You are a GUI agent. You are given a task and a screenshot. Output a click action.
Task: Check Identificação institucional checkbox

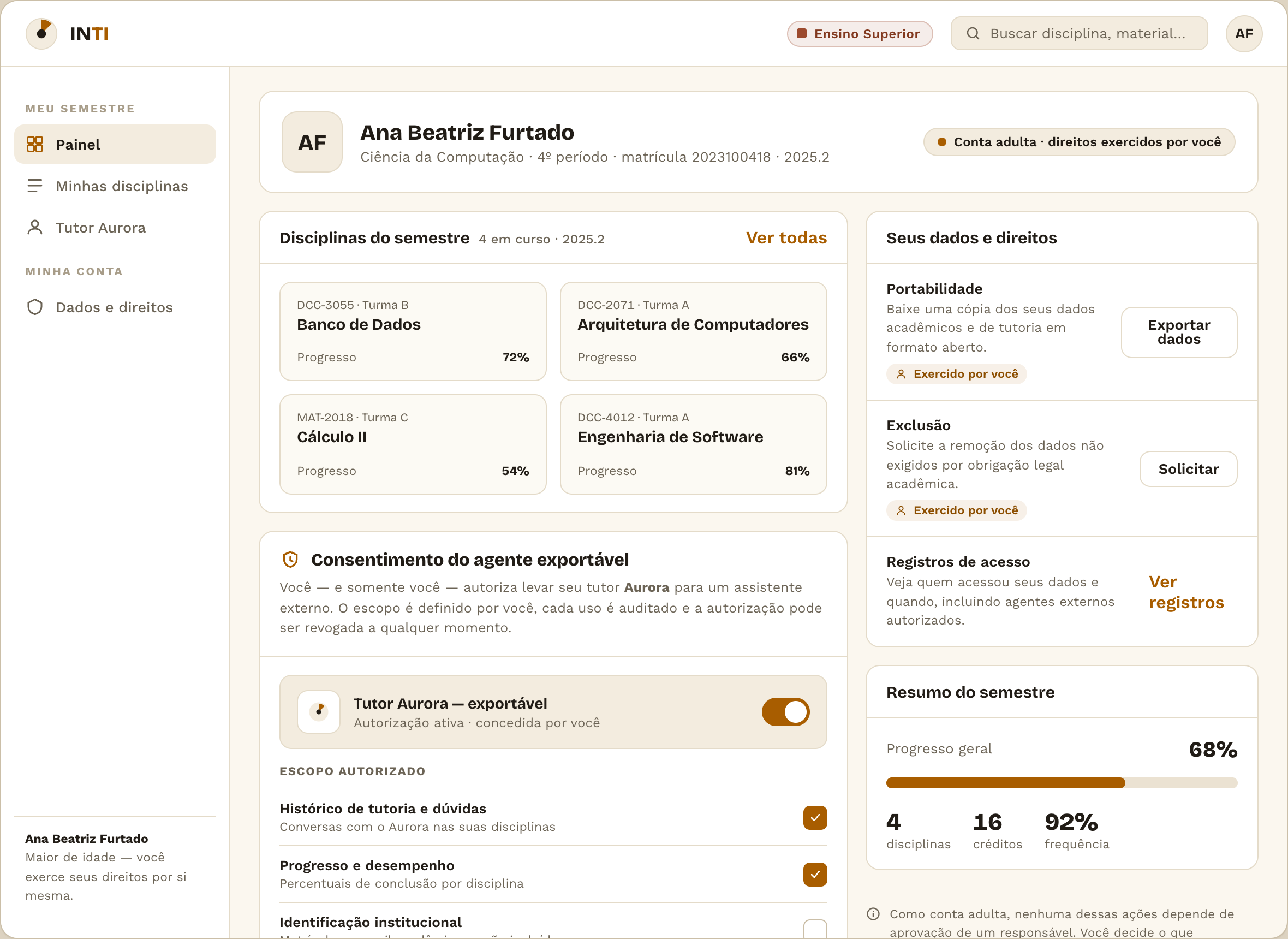point(815,929)
